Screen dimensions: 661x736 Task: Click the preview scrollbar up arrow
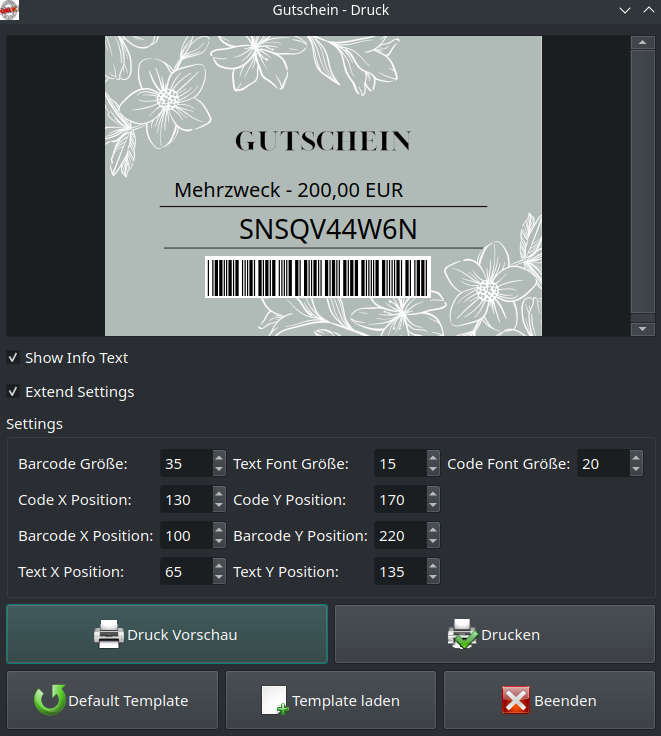[643, 42]
